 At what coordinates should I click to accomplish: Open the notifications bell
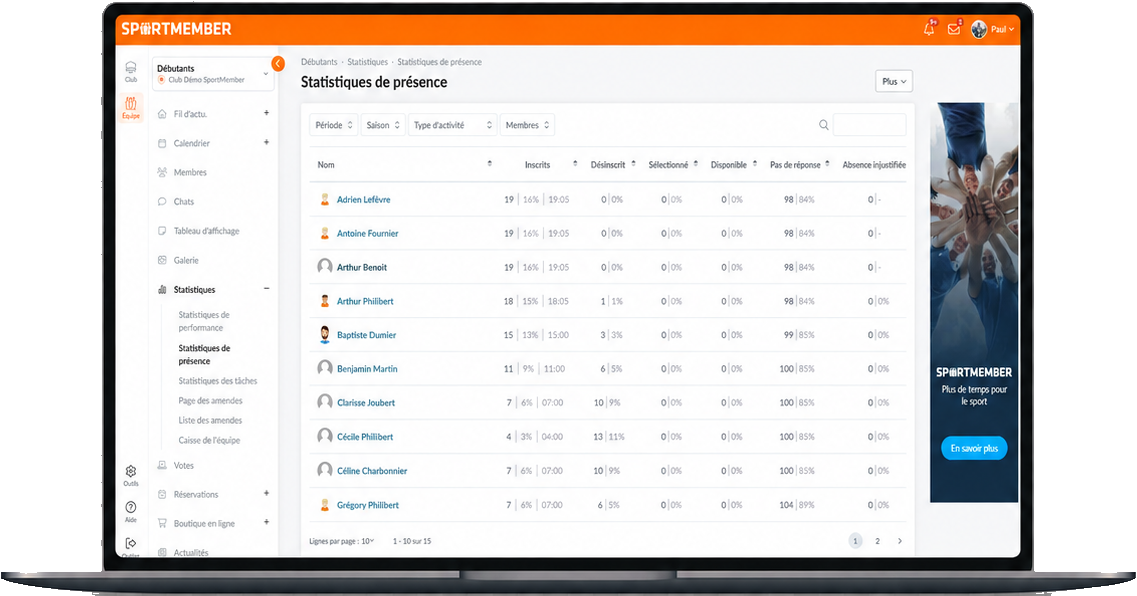pyautogui.click(x=929, y=29)
